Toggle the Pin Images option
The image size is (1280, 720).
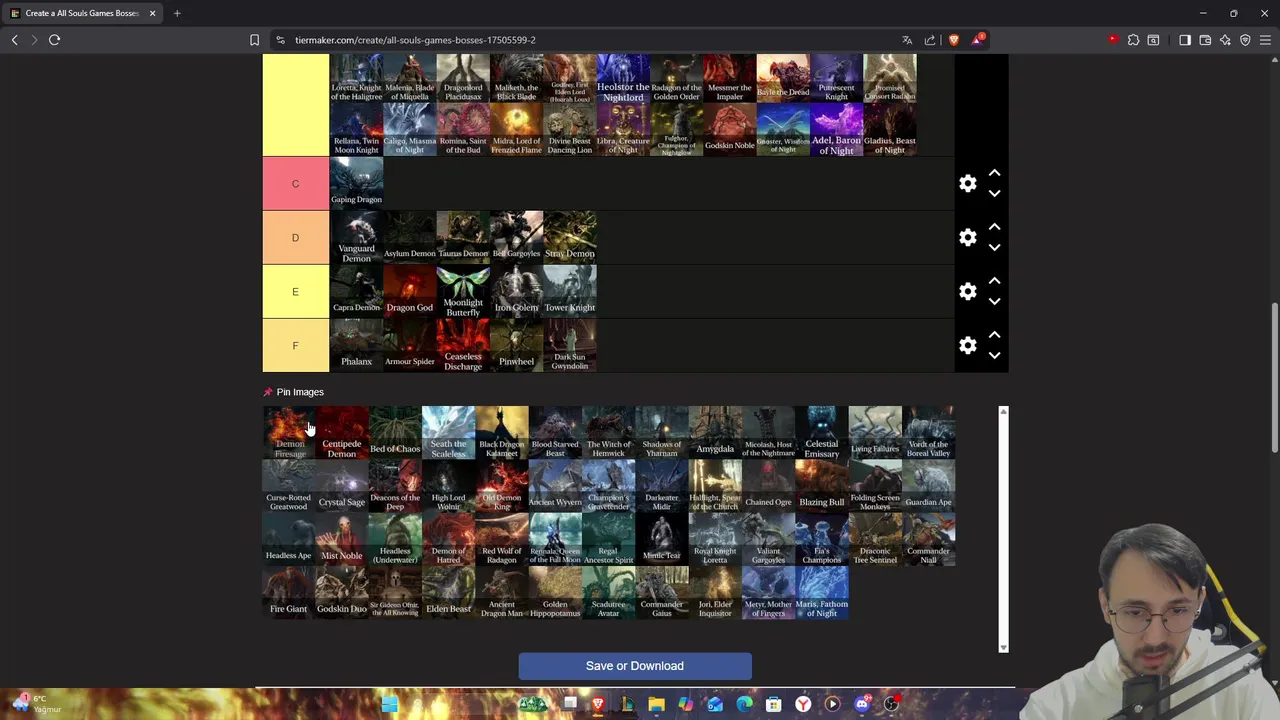pyautogui.click(x=293, y=392)
